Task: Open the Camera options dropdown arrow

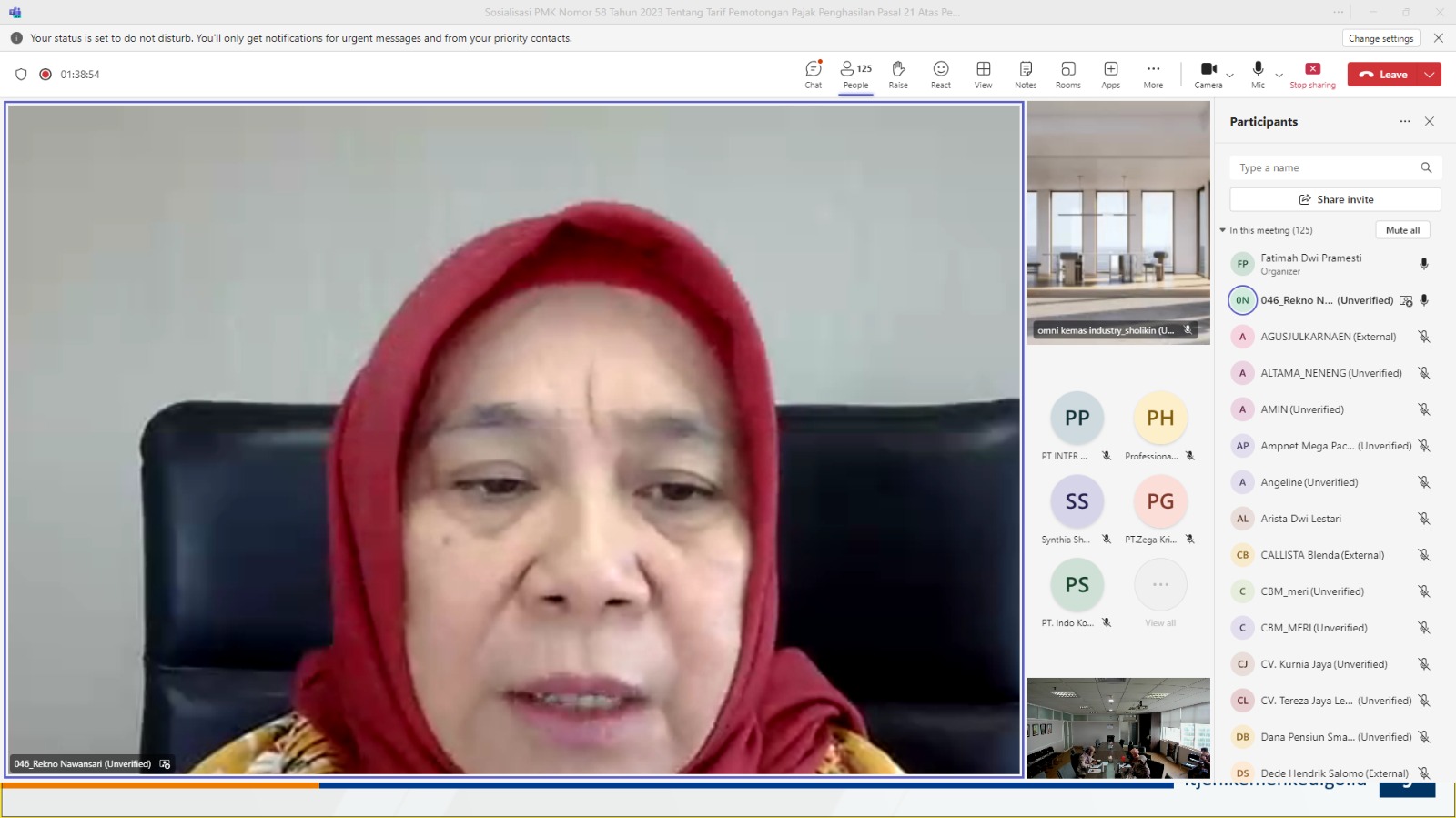Action: [1230, 76]
